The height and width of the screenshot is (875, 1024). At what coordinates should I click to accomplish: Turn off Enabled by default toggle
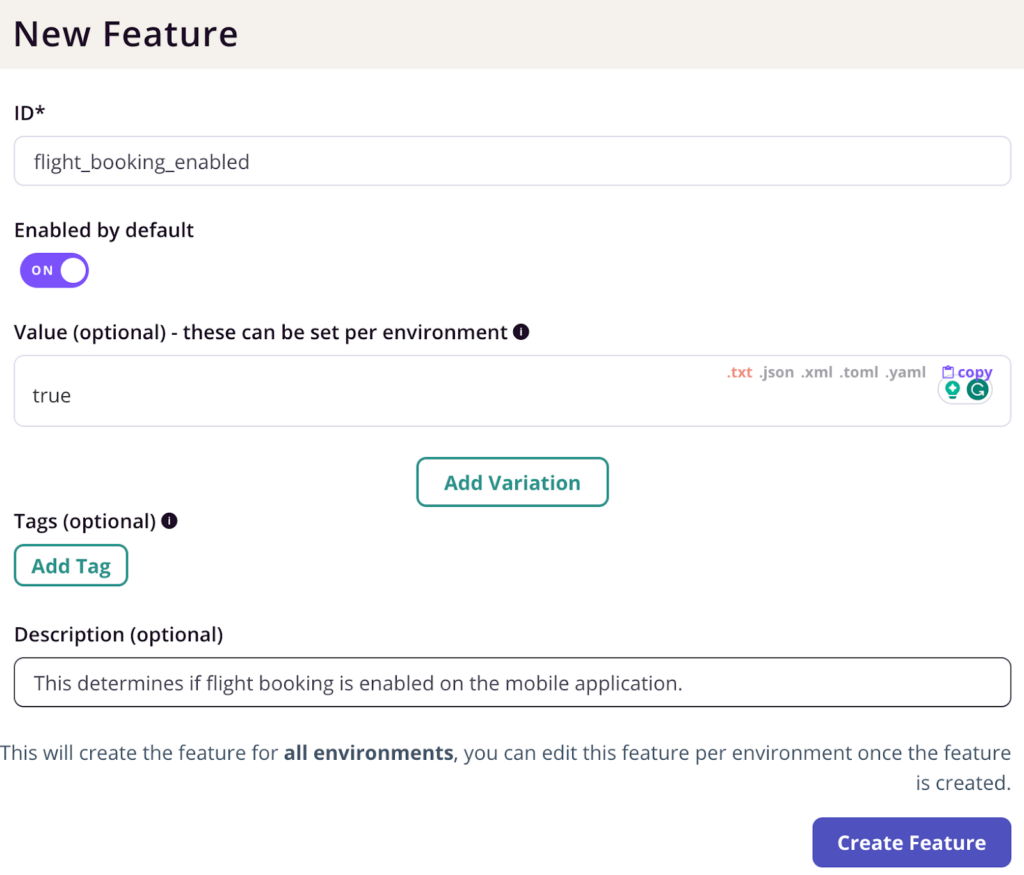point(55,270)
